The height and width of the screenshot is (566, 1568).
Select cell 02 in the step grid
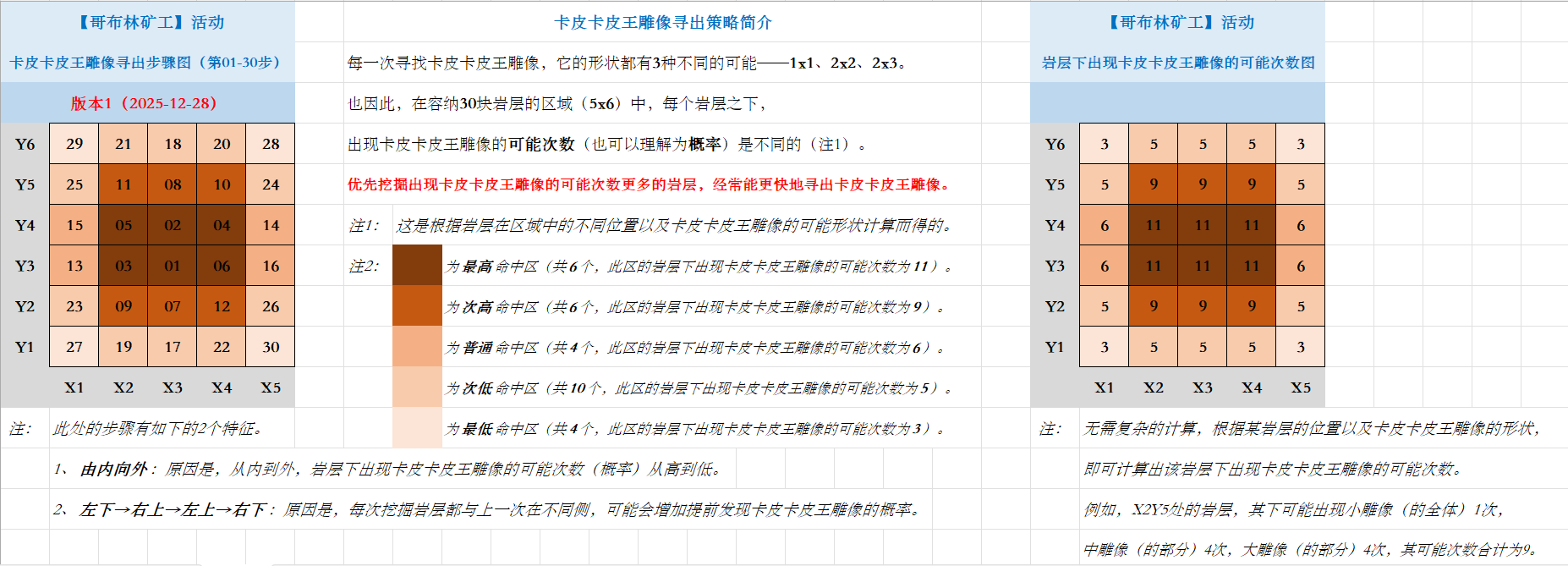pos(173,225)
